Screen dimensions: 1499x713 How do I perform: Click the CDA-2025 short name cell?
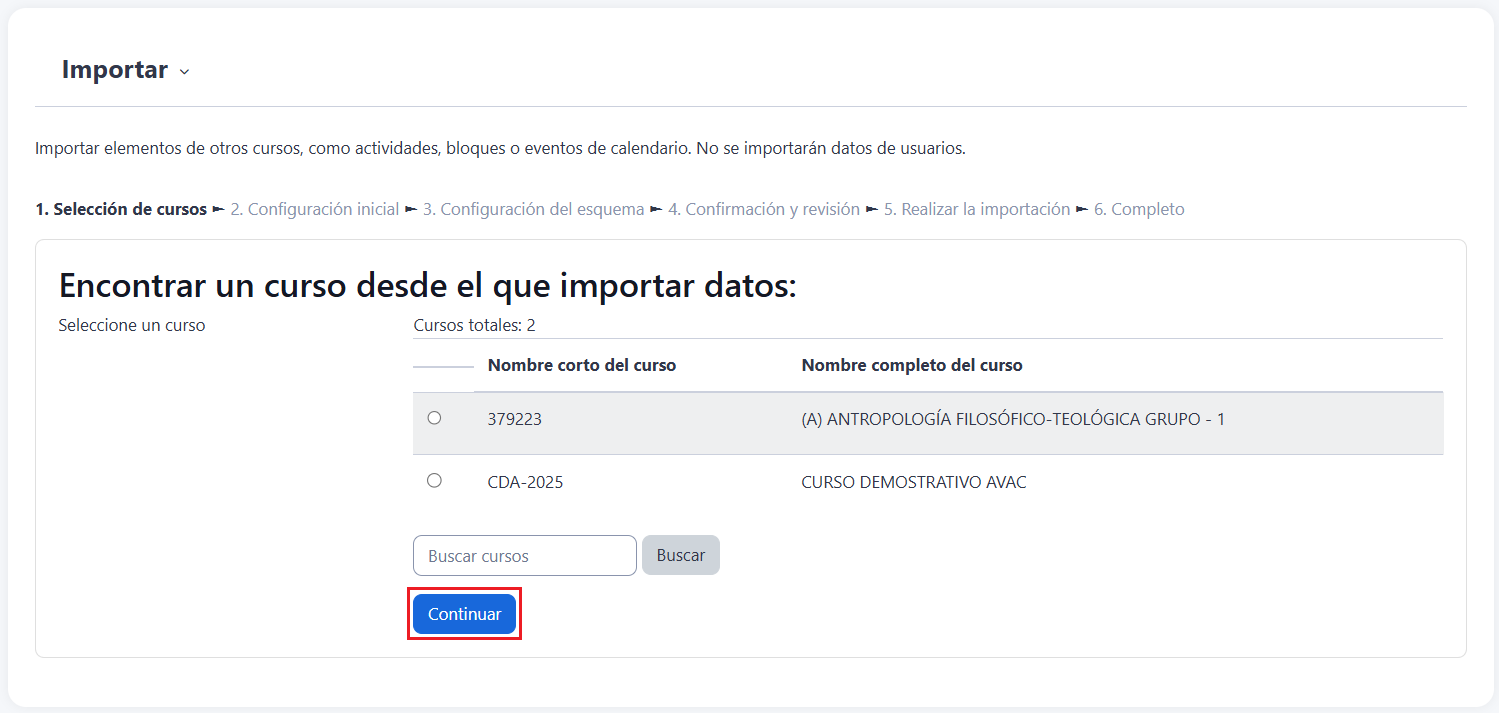[x=525, y=483]
